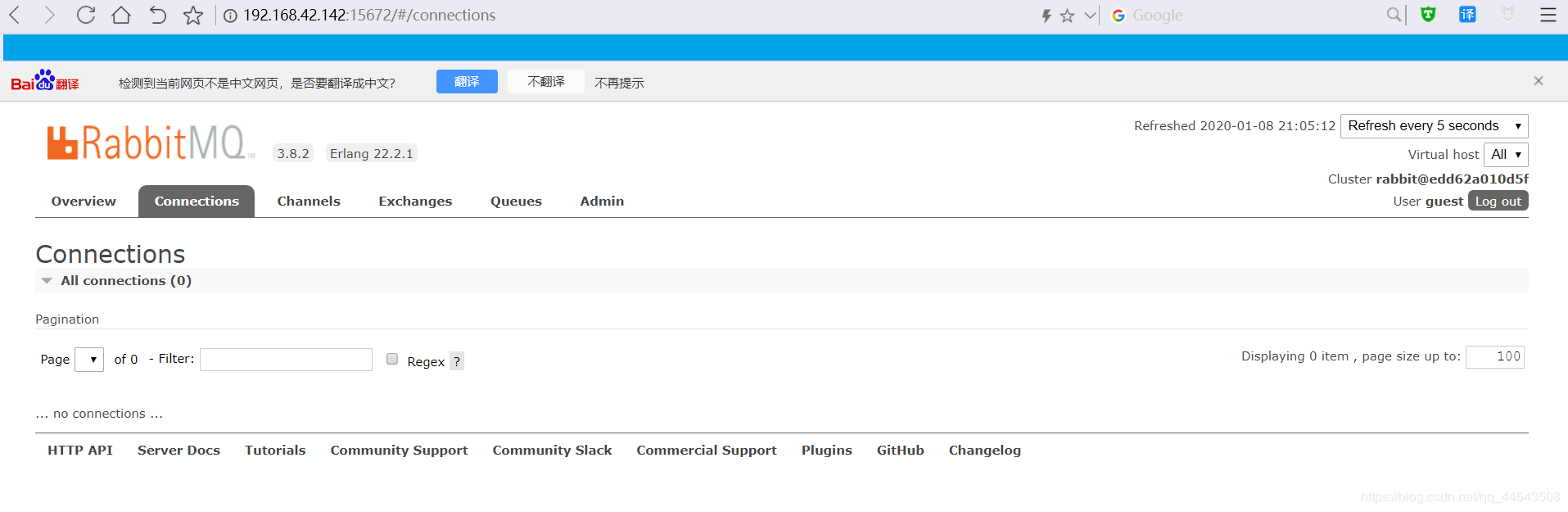The height and width of the screenshot is (512, 1568).
Task: Open the blue translate extension icon
Action: pyautogui.click(x=1467, y=14)
